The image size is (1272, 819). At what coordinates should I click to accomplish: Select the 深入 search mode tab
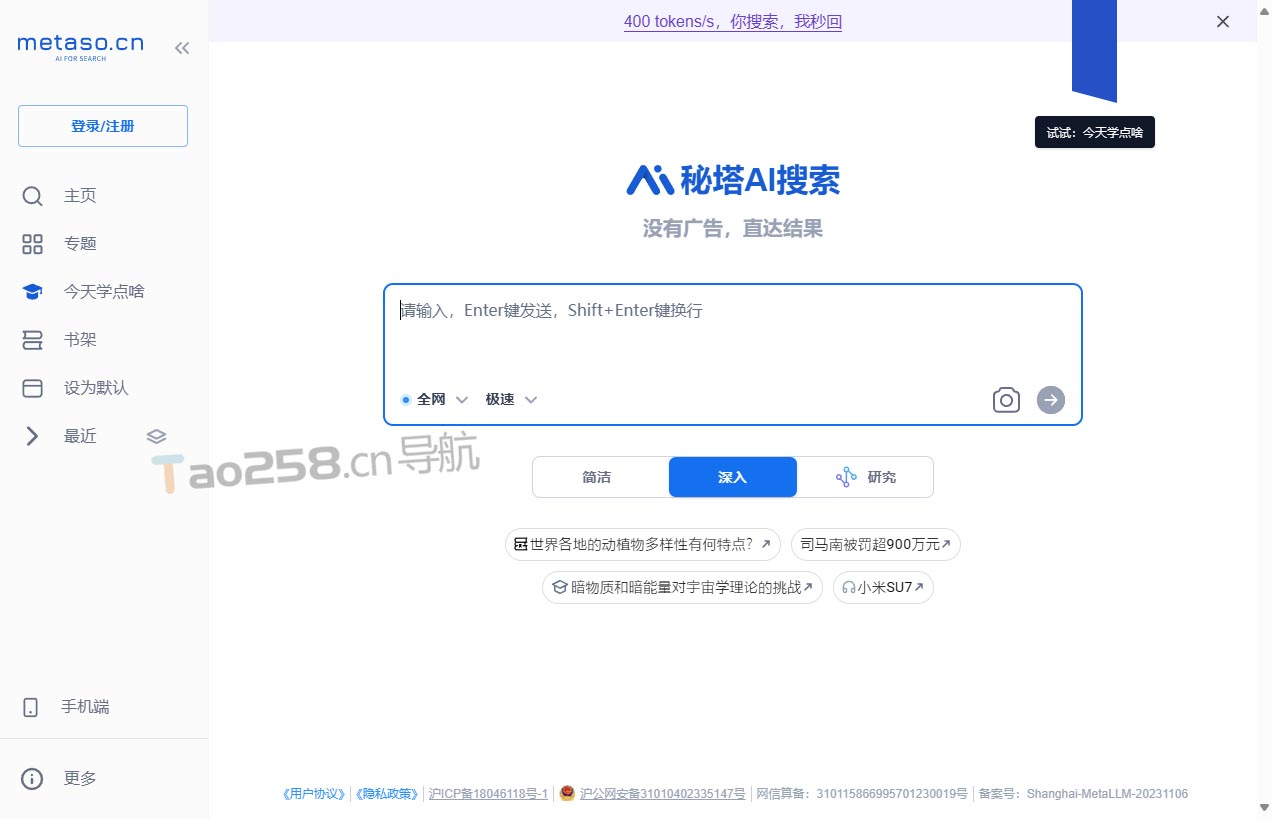click(x=733, y=477)
